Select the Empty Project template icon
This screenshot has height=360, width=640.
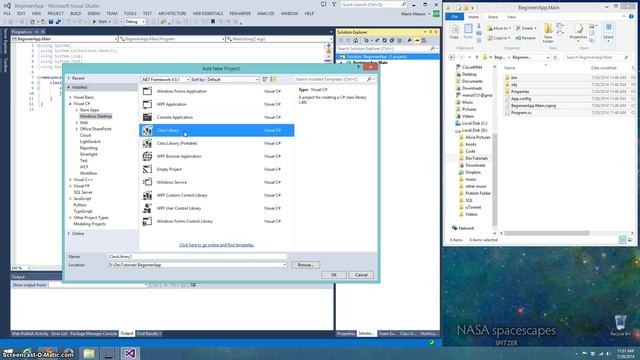tap(147, 169)
